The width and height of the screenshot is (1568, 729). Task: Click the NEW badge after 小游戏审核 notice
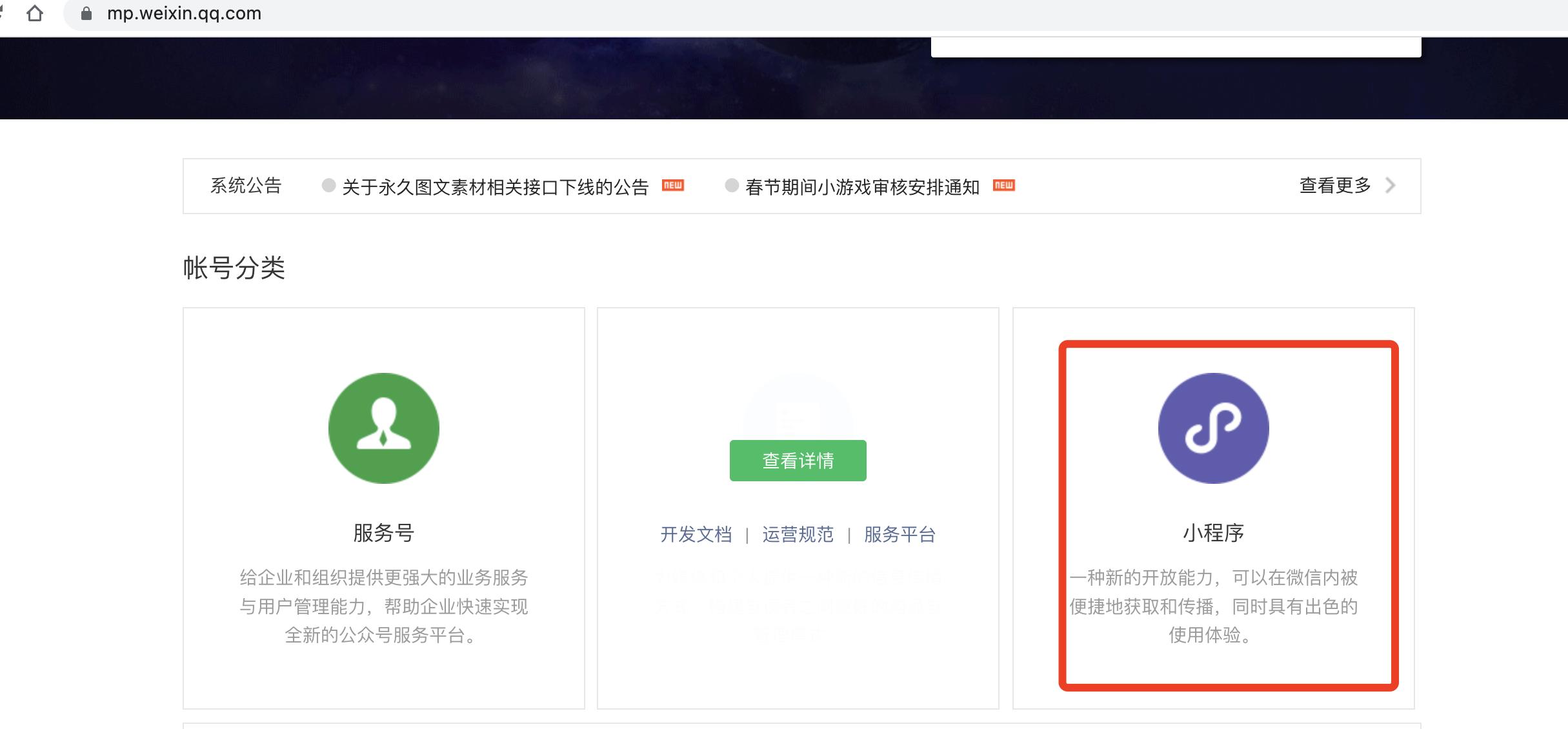[x=1005, y=185]
